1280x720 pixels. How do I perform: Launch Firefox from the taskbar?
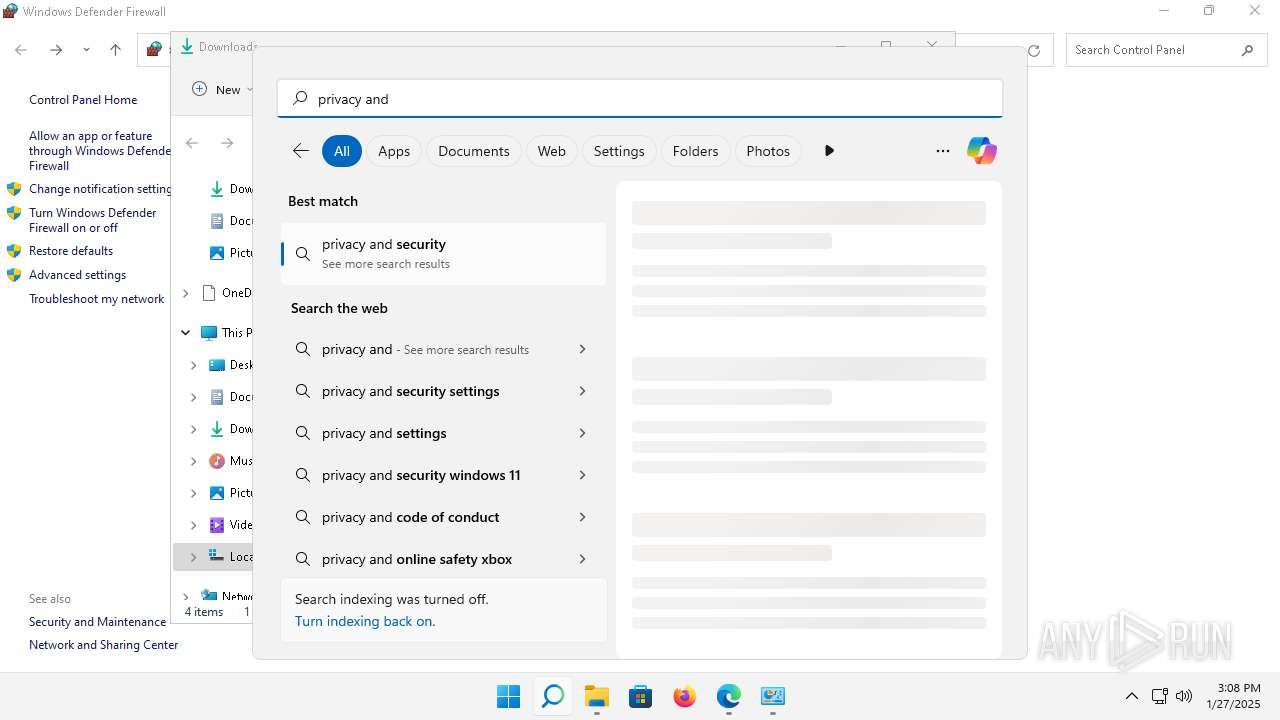coord(684,696)
